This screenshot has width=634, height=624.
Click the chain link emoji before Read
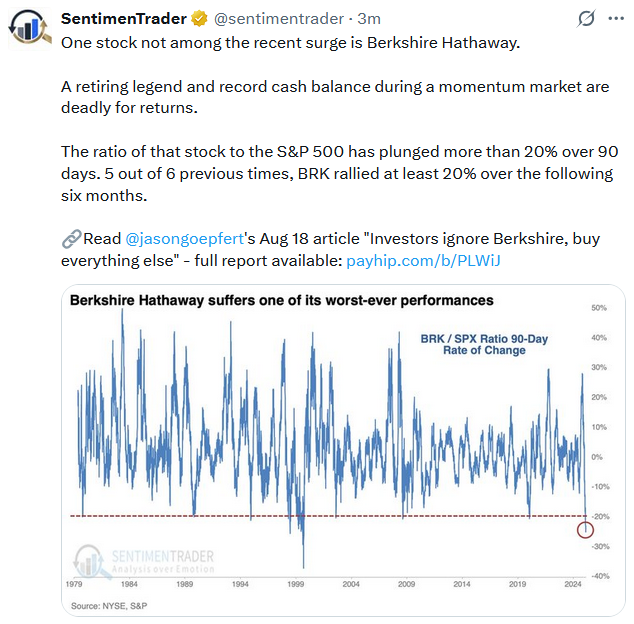(x=71, y=239)
